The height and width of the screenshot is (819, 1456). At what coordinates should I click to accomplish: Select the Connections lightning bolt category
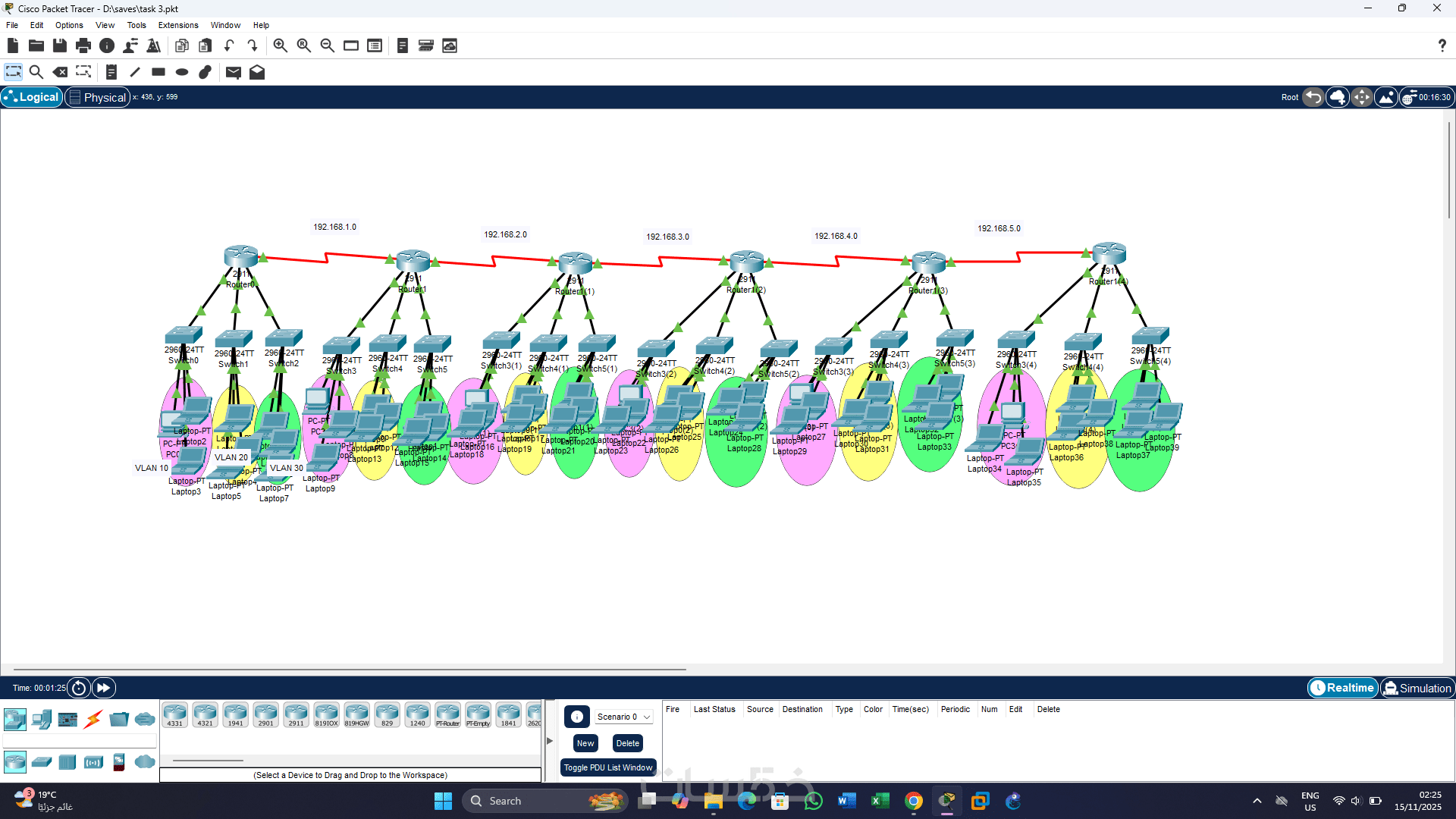[93, 719]
